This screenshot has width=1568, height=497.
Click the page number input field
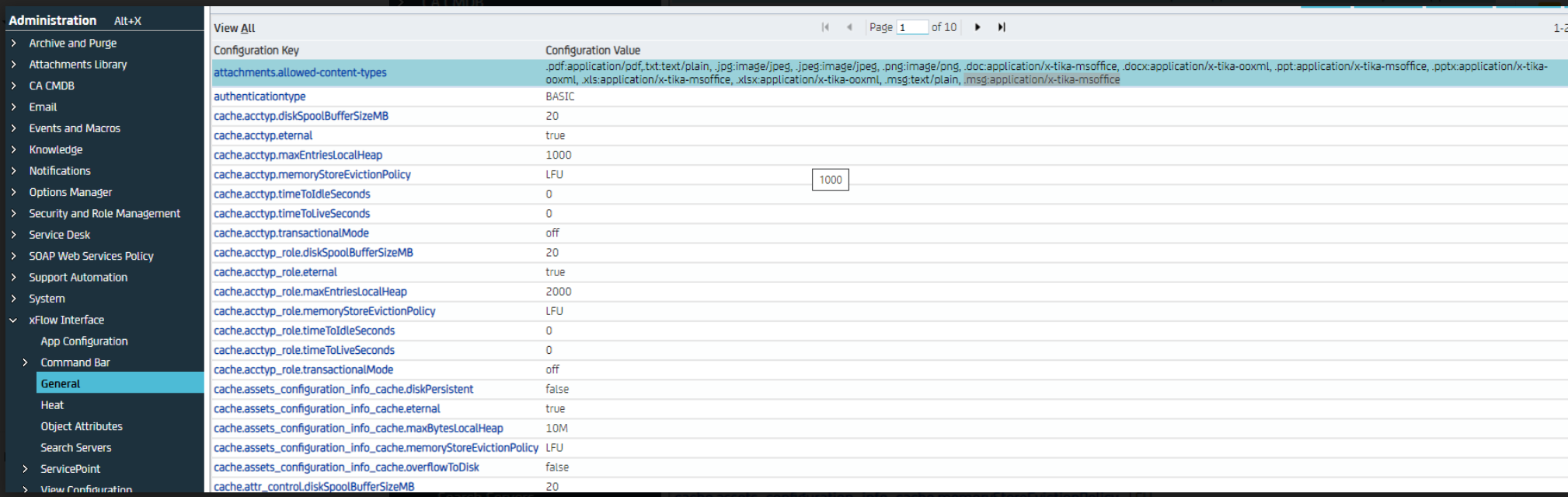[x=912, y=27]
